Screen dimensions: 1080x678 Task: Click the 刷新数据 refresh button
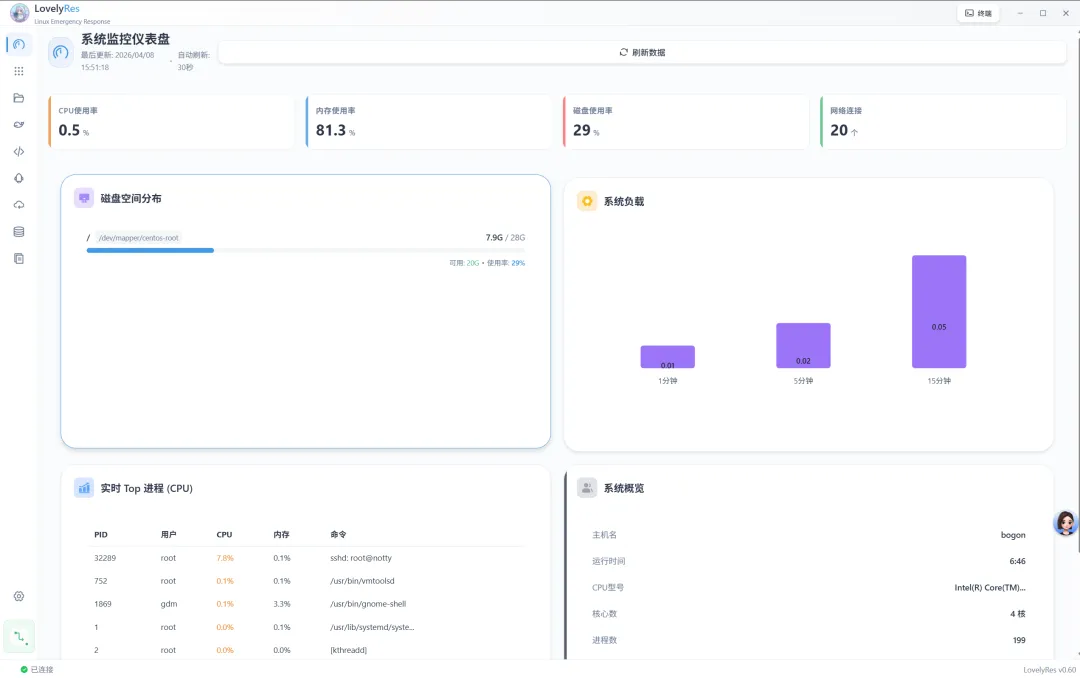coord(642,52)
